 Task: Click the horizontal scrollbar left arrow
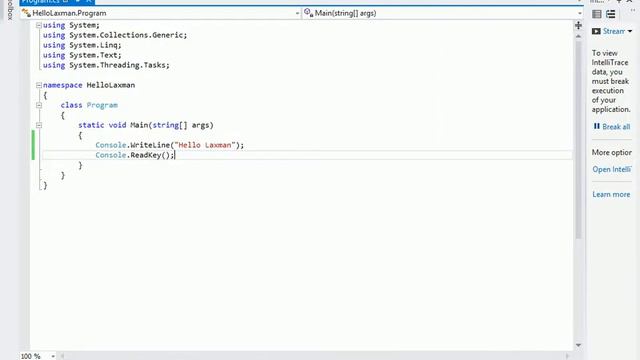pos(62,356)
